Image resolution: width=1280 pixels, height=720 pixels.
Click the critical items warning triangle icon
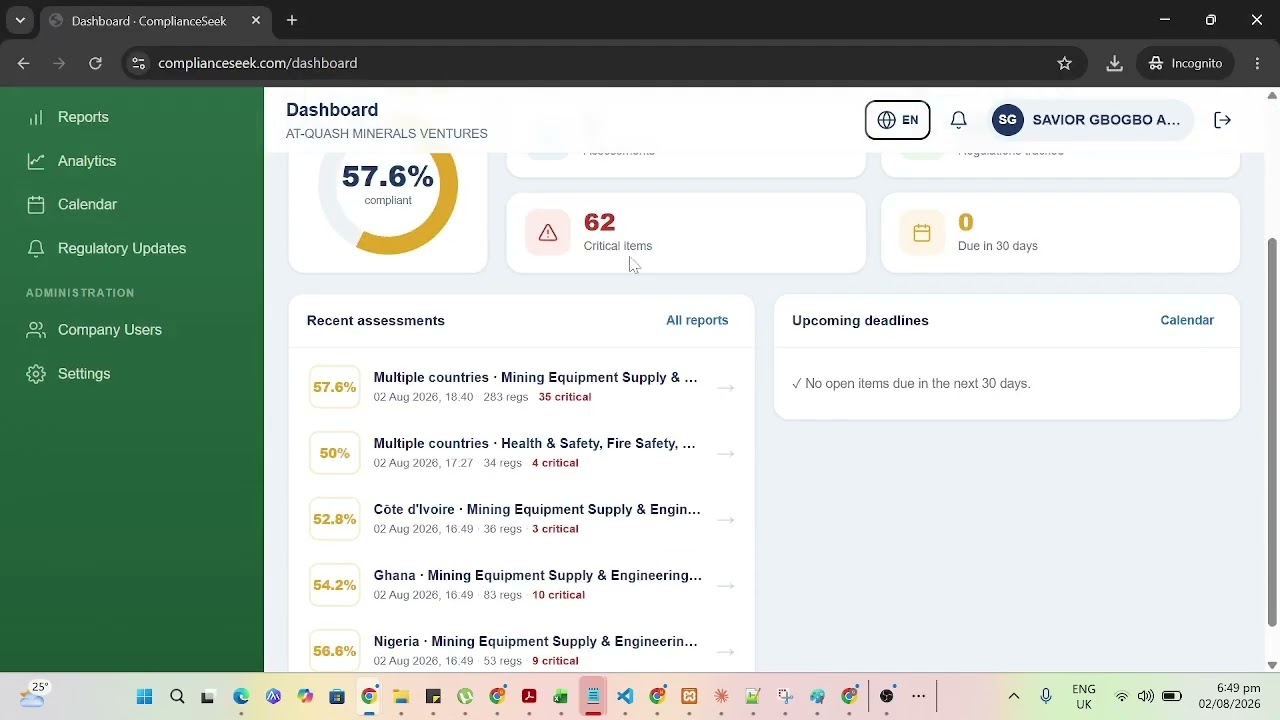click(548, 233)
